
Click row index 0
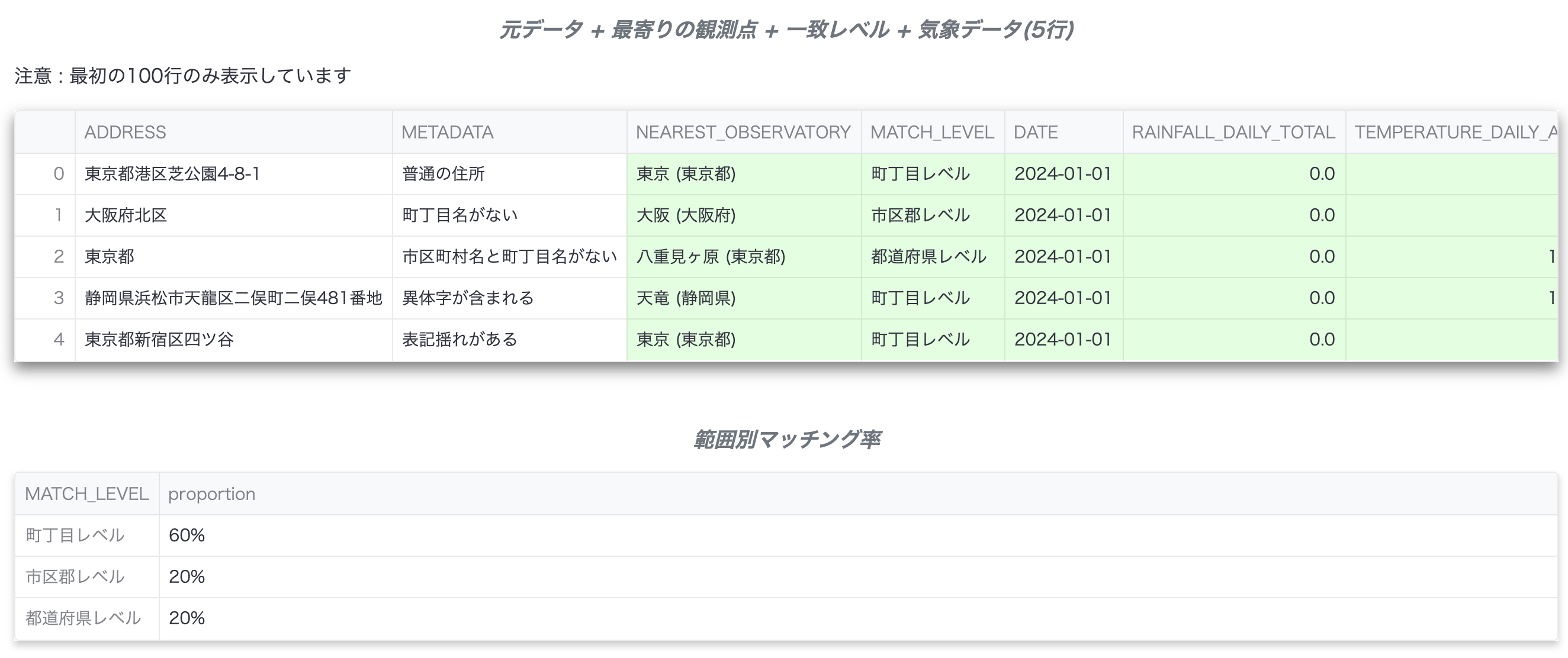pyautogui.click(x=45, y=174)
